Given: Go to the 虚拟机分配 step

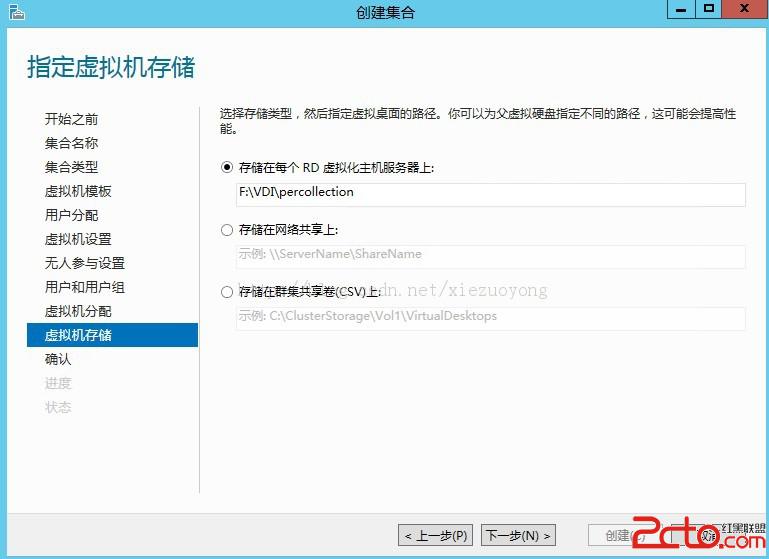Looking at the screenshot, I should (x=78, y=311).
